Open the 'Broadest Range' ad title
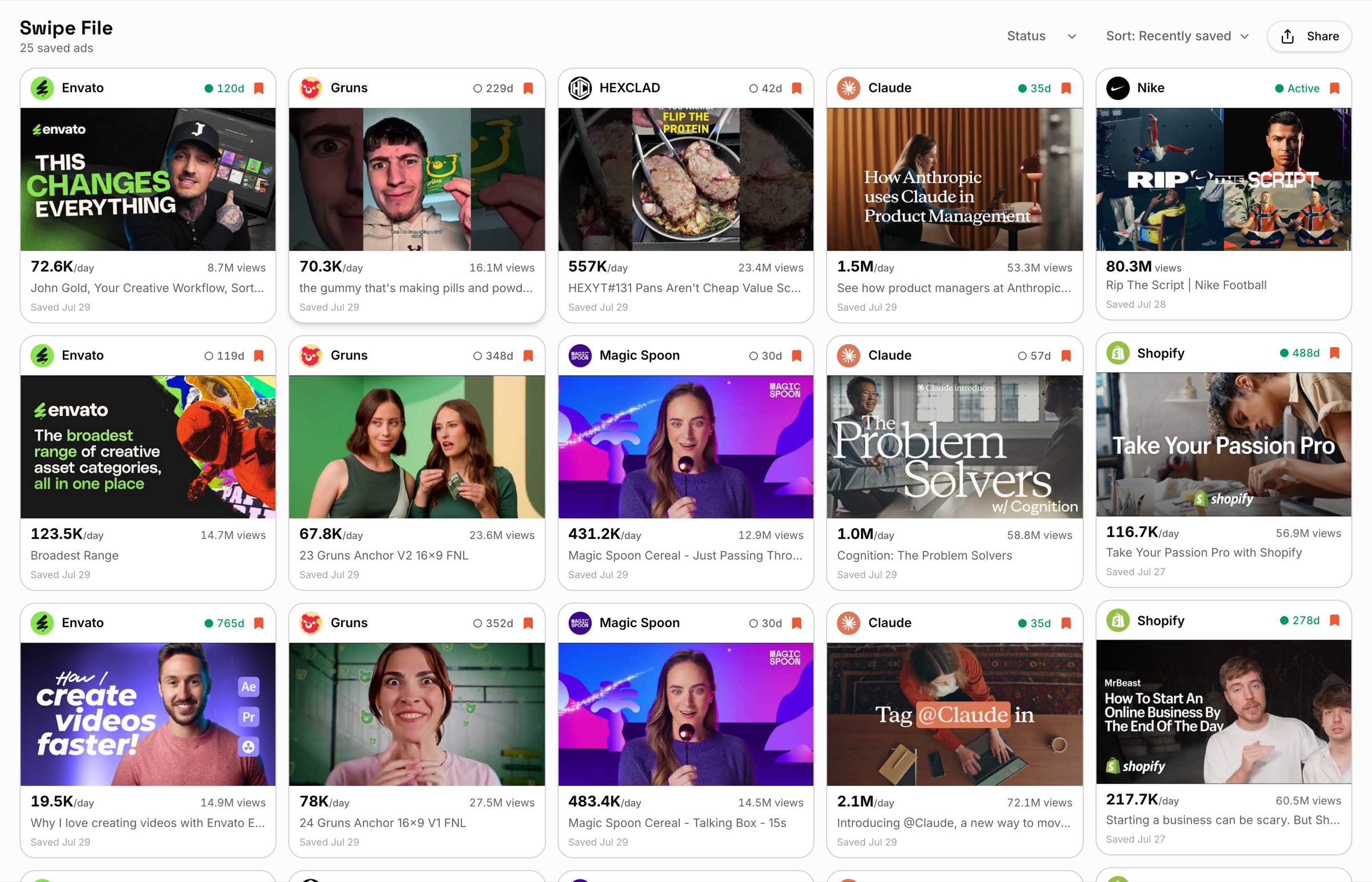This screenshot has height=882, width=1372. [x=74, y=556]
